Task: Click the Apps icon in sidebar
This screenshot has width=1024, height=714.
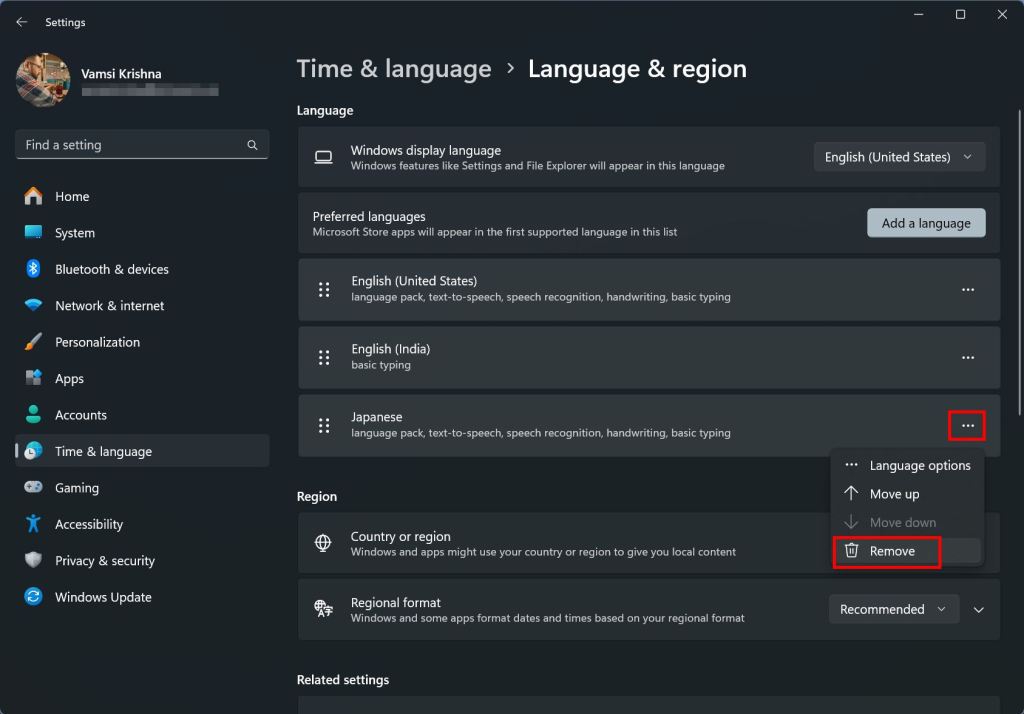Action: point(33,378)
